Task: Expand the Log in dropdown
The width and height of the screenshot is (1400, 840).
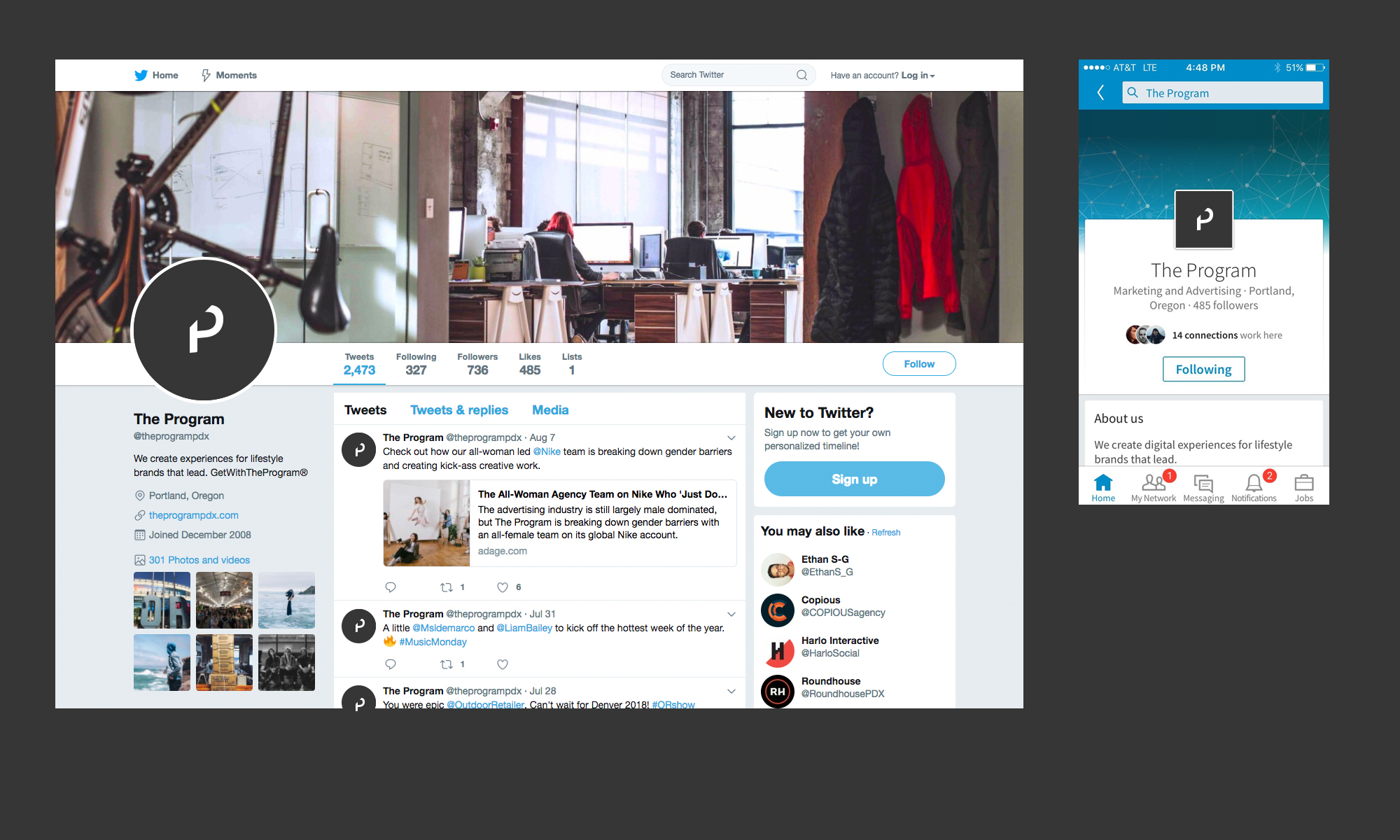Action: (x=918, y=76)
